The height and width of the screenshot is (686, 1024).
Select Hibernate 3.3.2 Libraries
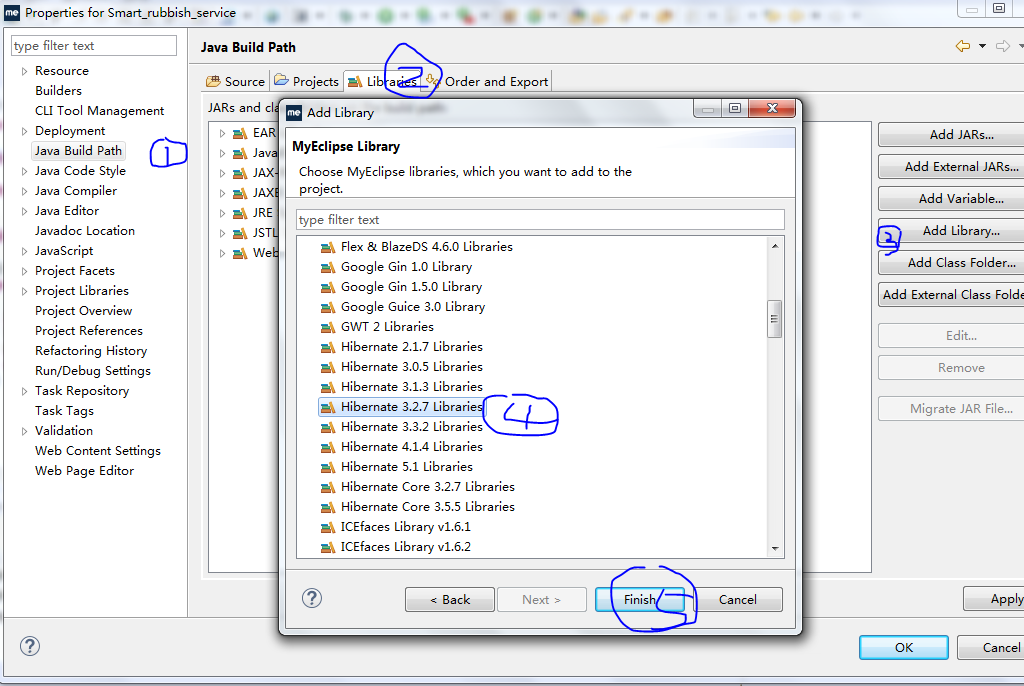coord(411,427)
